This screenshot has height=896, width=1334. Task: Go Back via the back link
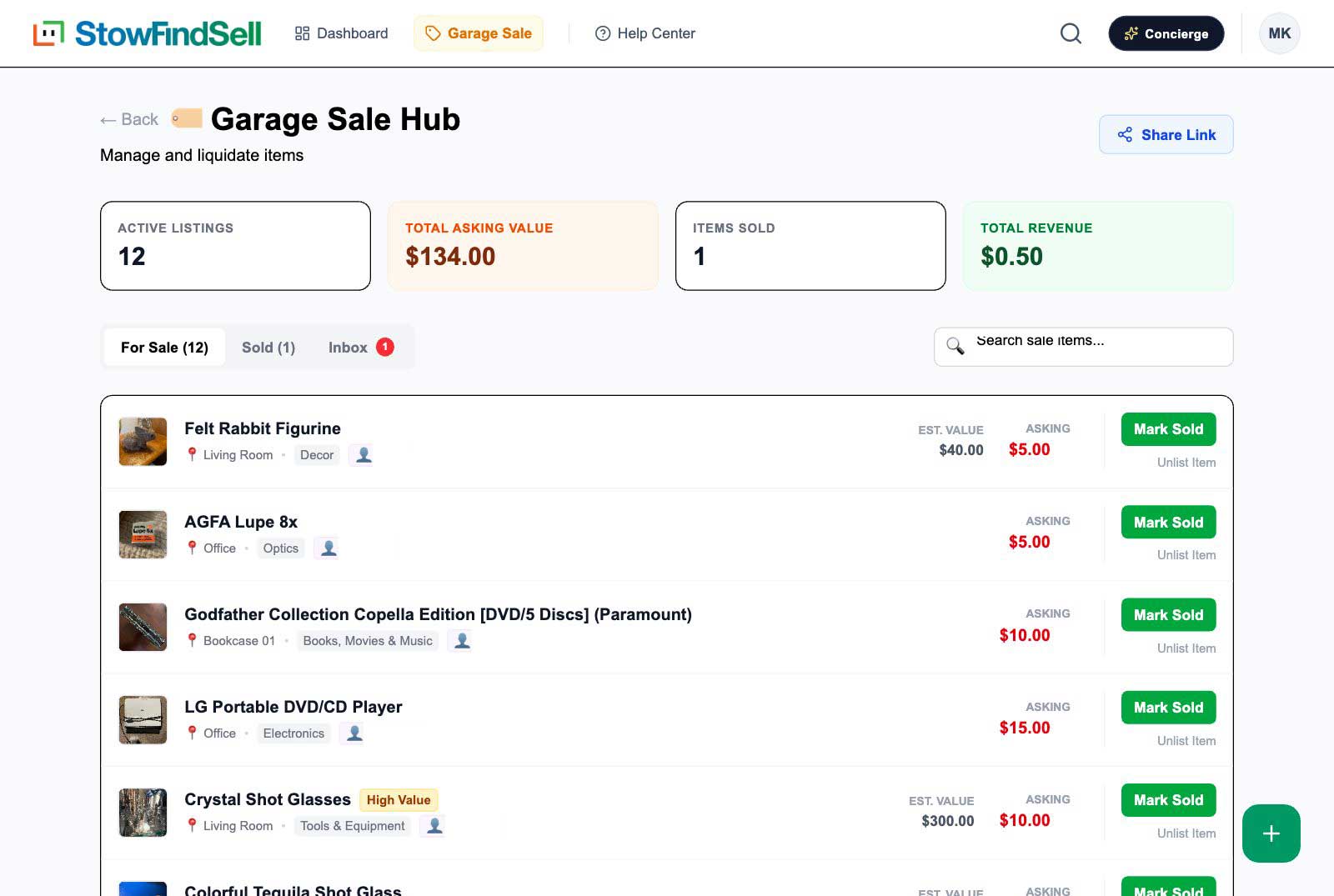pos(129,119)
